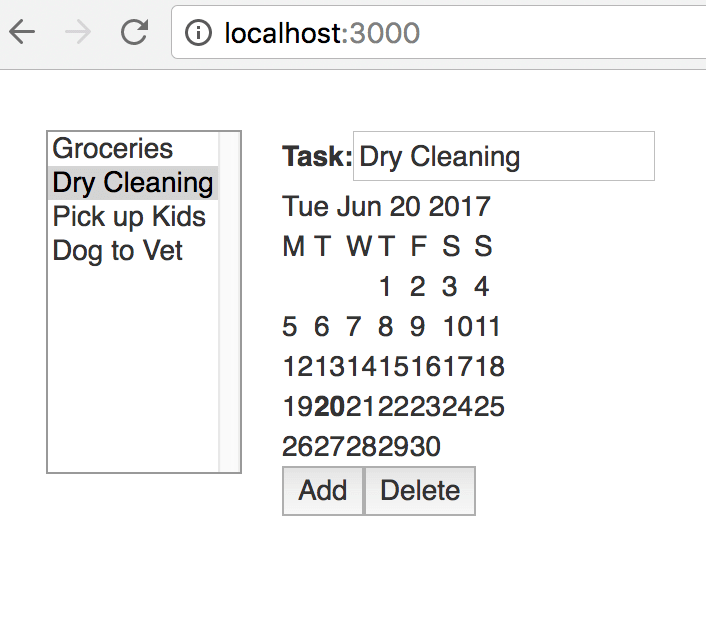Select day 9 on the calendar

[x=417, y=327]
